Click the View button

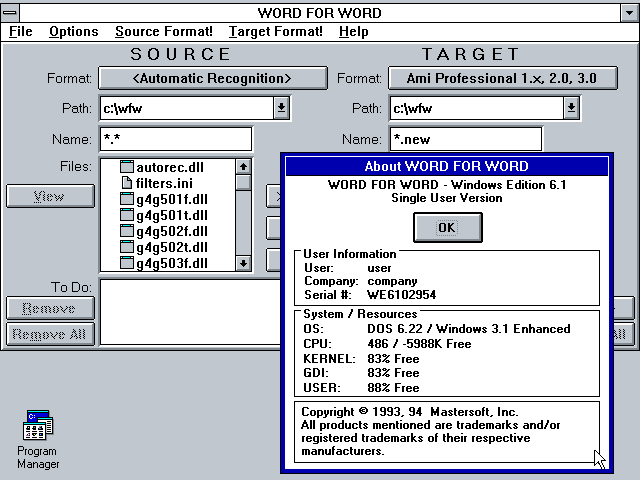point(50,196)
